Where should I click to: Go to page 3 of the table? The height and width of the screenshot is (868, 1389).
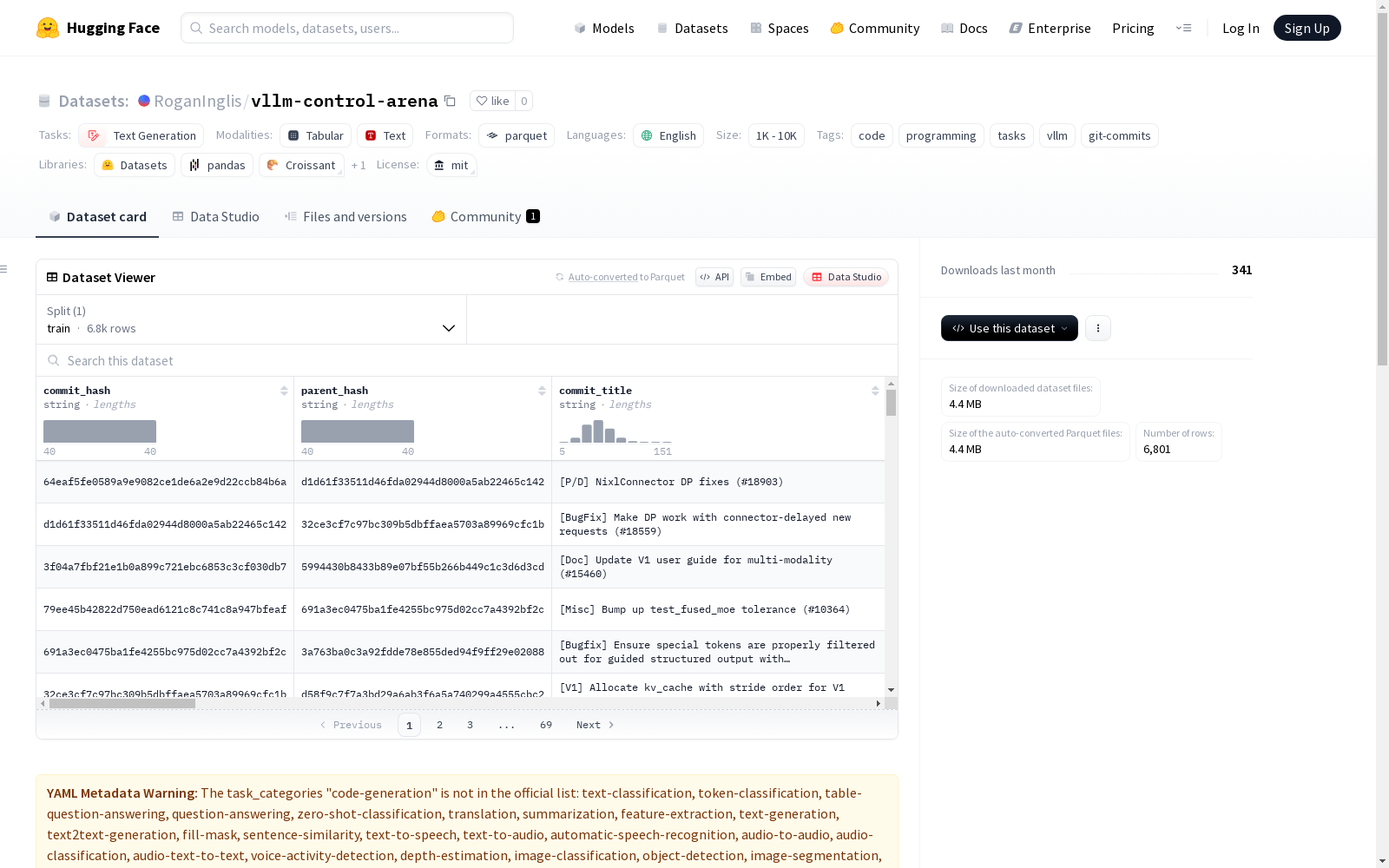tap(470, 725)
